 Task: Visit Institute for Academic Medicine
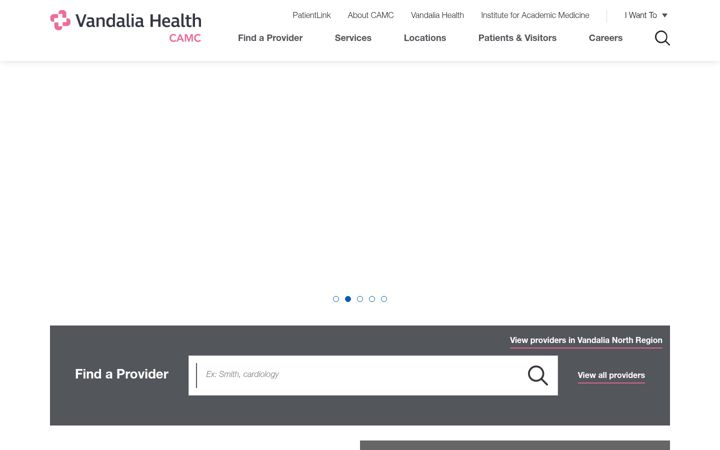point(535,15)
